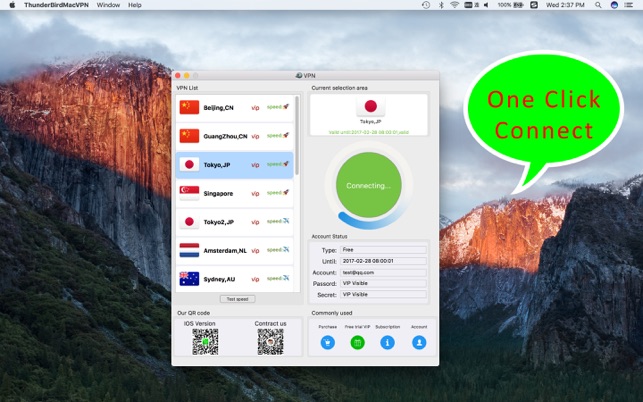Click the Passord field showing VIP Visible
643x402 pixels.
(x=383, y=283)
